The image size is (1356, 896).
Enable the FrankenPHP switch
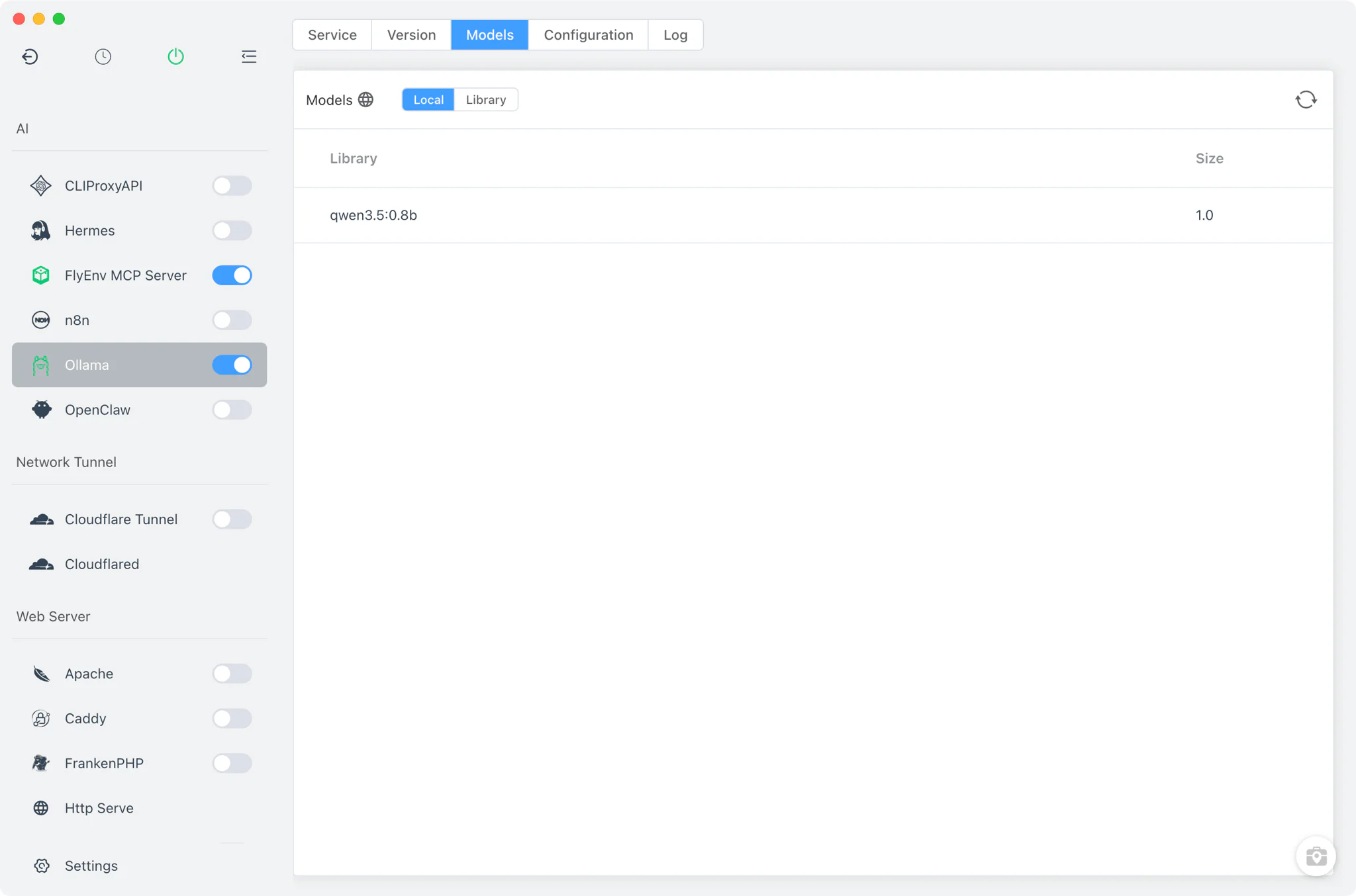(232, 763)
